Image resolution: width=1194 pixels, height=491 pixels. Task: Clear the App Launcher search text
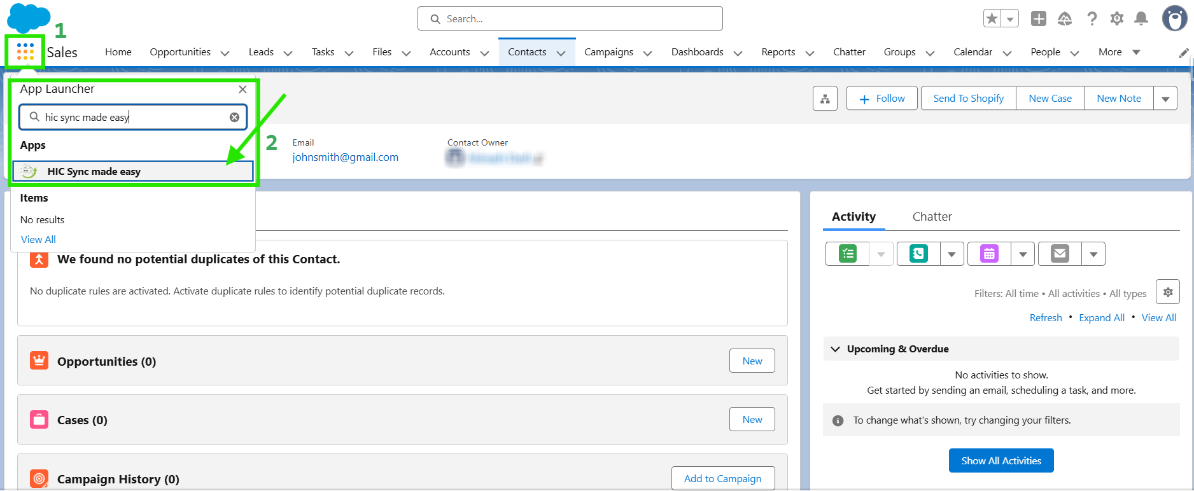[x=235, y=117]
